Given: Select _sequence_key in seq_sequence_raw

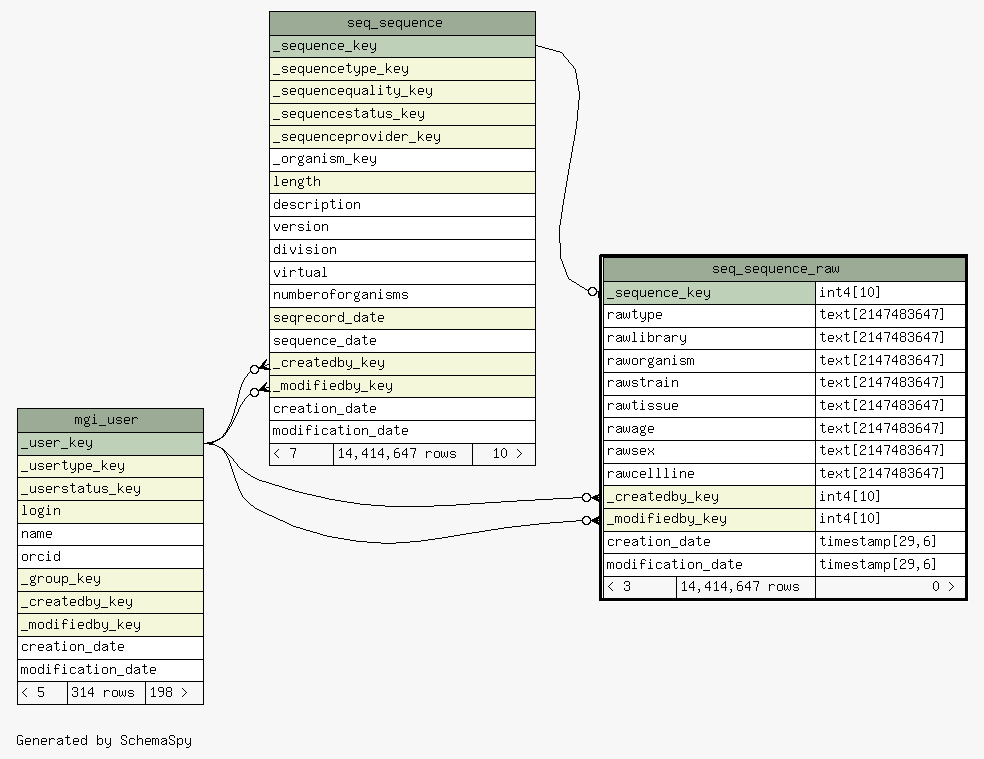Looking at the screenshot, I should point(709,293).
